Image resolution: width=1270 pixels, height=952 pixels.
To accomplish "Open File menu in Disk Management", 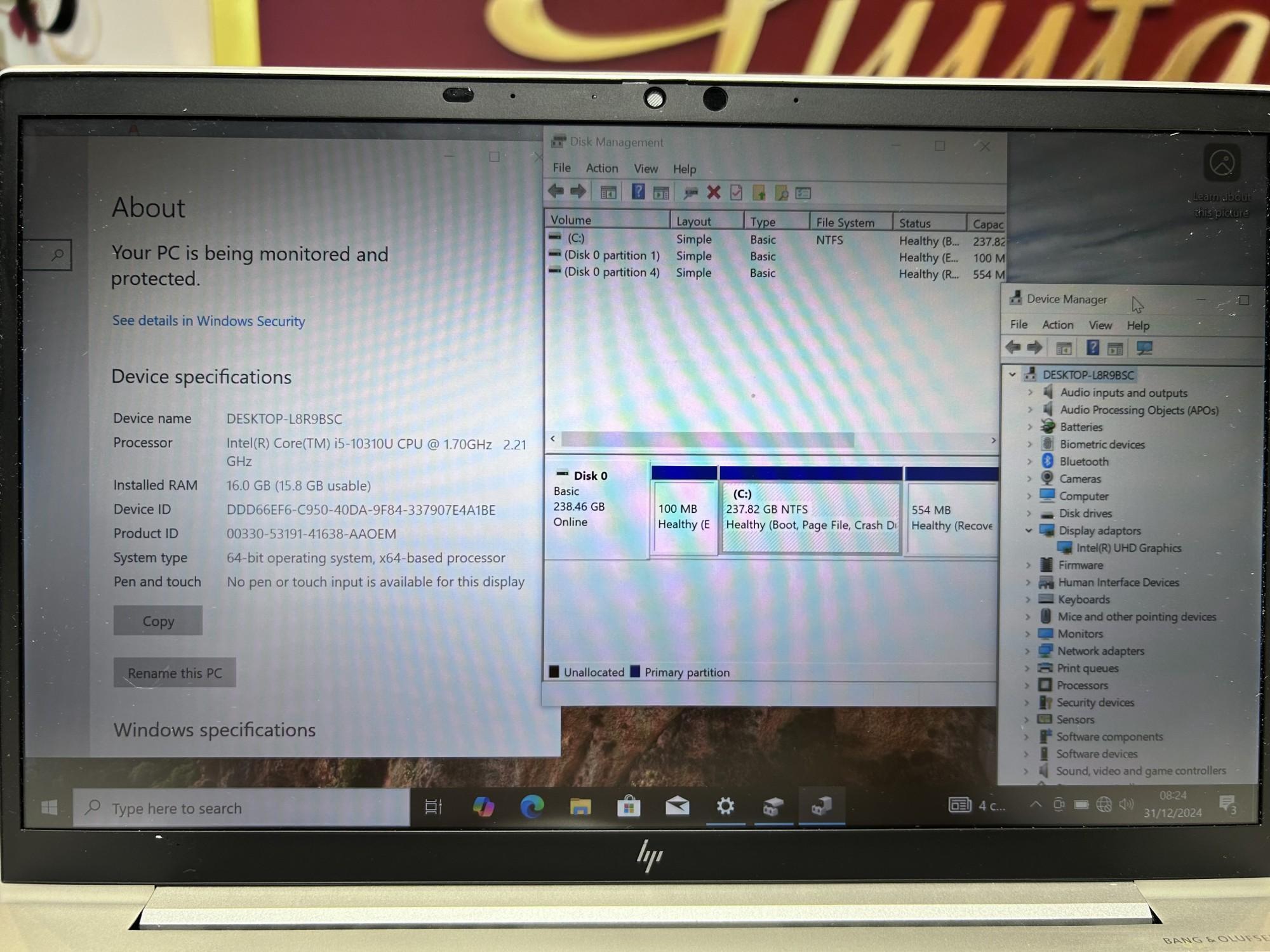I will (561, 168).
